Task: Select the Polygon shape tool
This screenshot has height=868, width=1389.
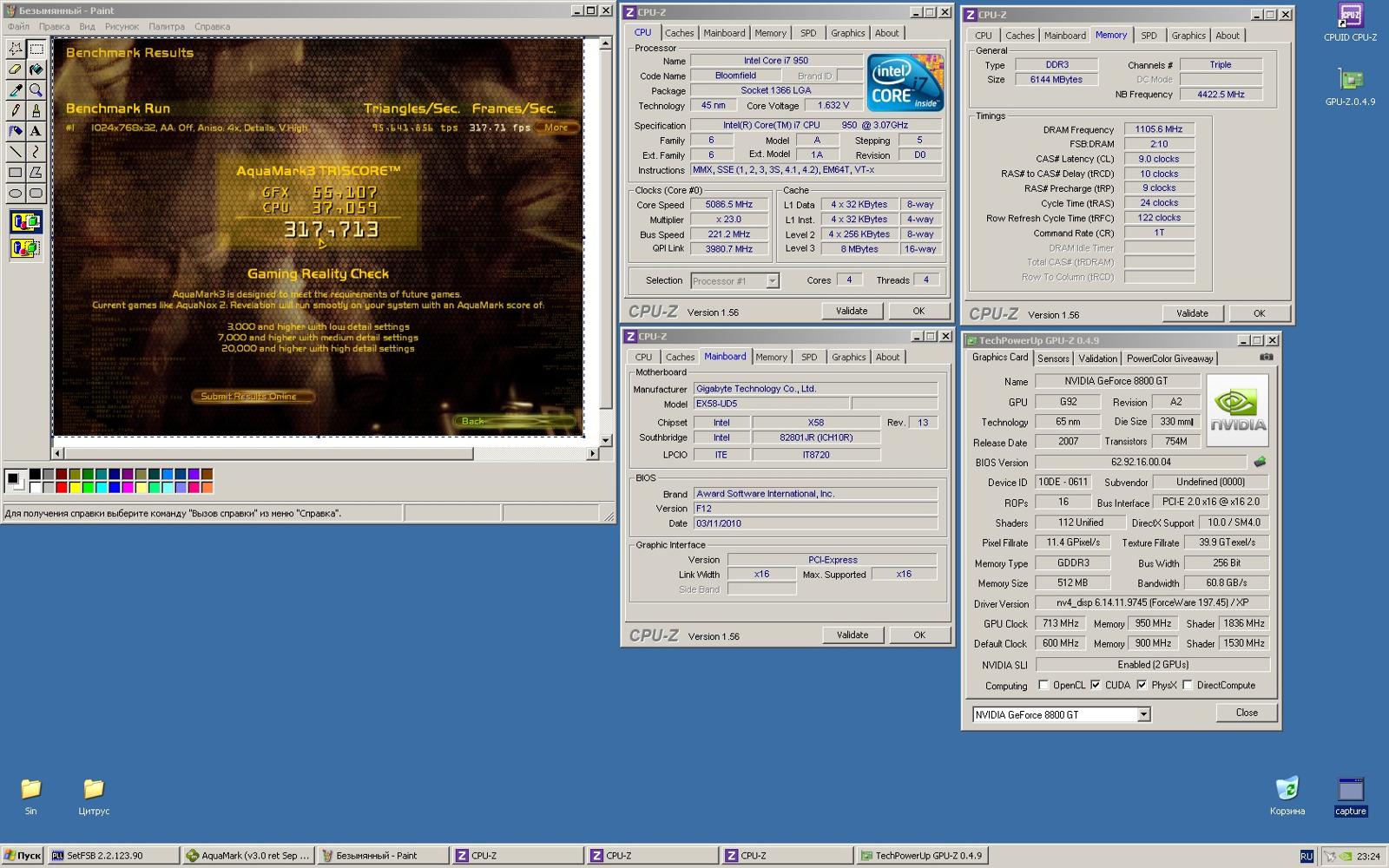Action: coord(36,172)
